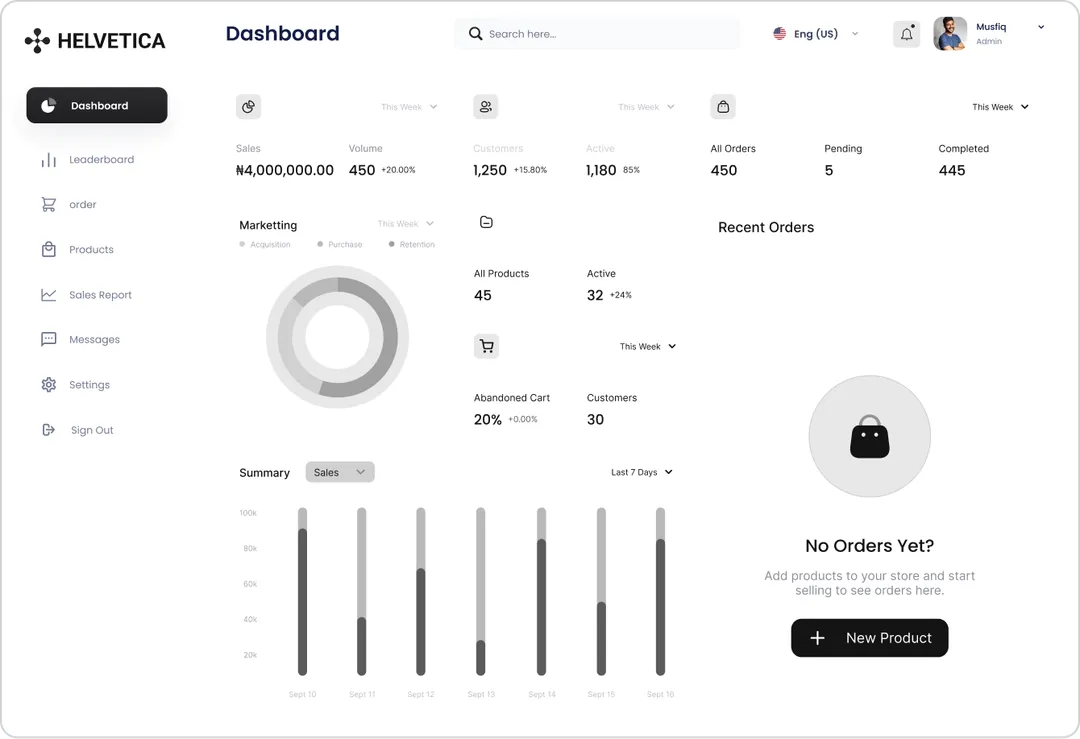Go to Sales Report in sidebar
Image resolution: width=1080 pixels, height=739 pixels.
click(100, 295)
